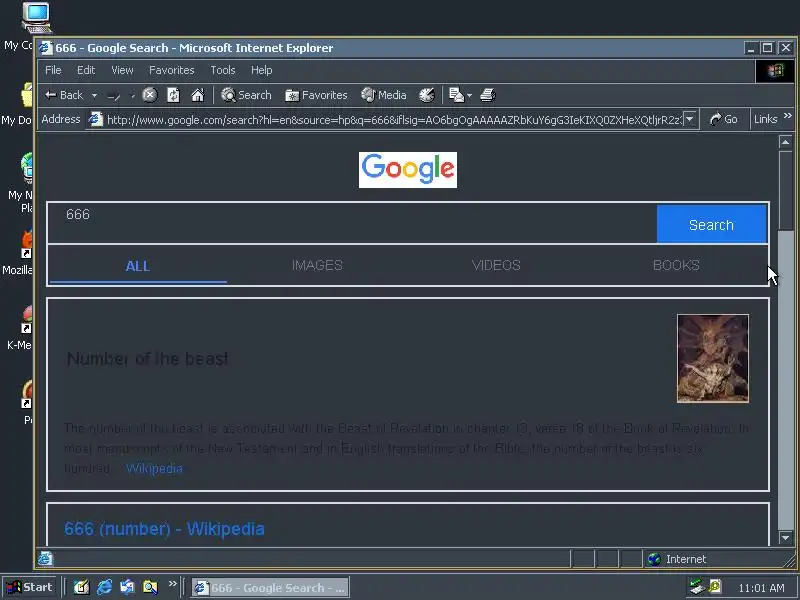
Task: Click the Internet zone status indicator
Action: click(x=676, y=559)
